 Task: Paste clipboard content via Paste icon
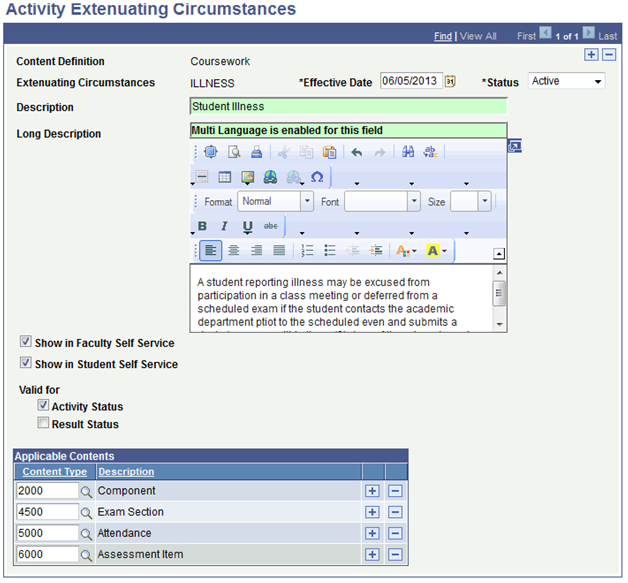(330, 152)
